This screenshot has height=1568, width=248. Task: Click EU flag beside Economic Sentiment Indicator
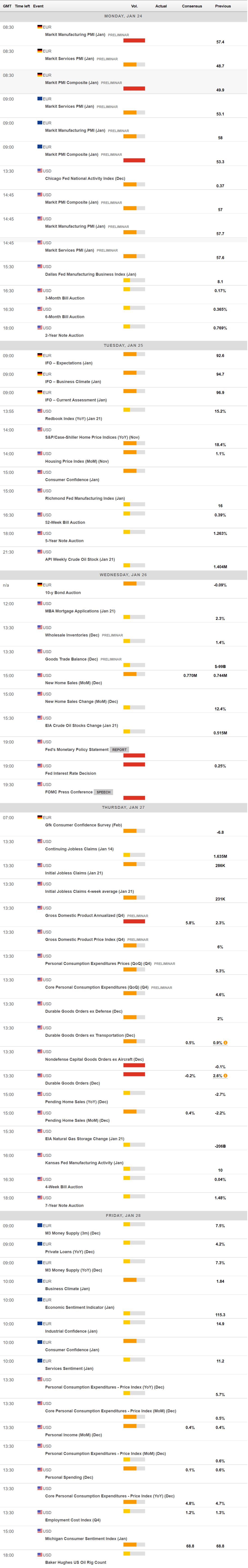[40, 1300]
